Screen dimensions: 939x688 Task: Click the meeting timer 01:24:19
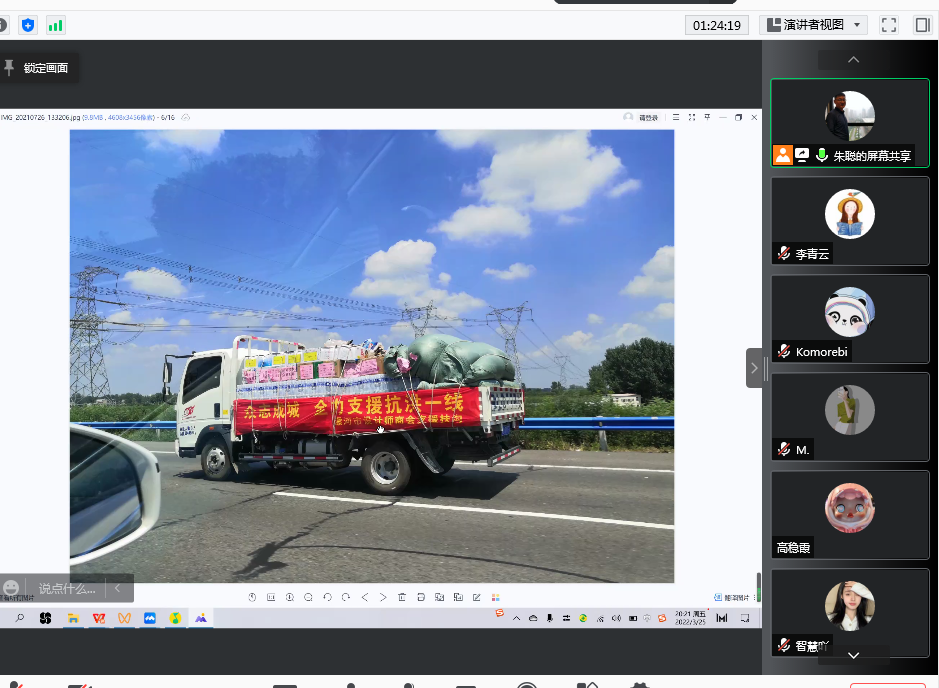(x=717, y=25)
